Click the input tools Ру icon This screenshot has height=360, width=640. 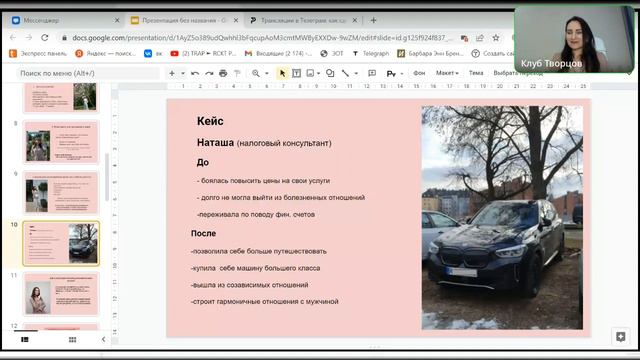391,73
